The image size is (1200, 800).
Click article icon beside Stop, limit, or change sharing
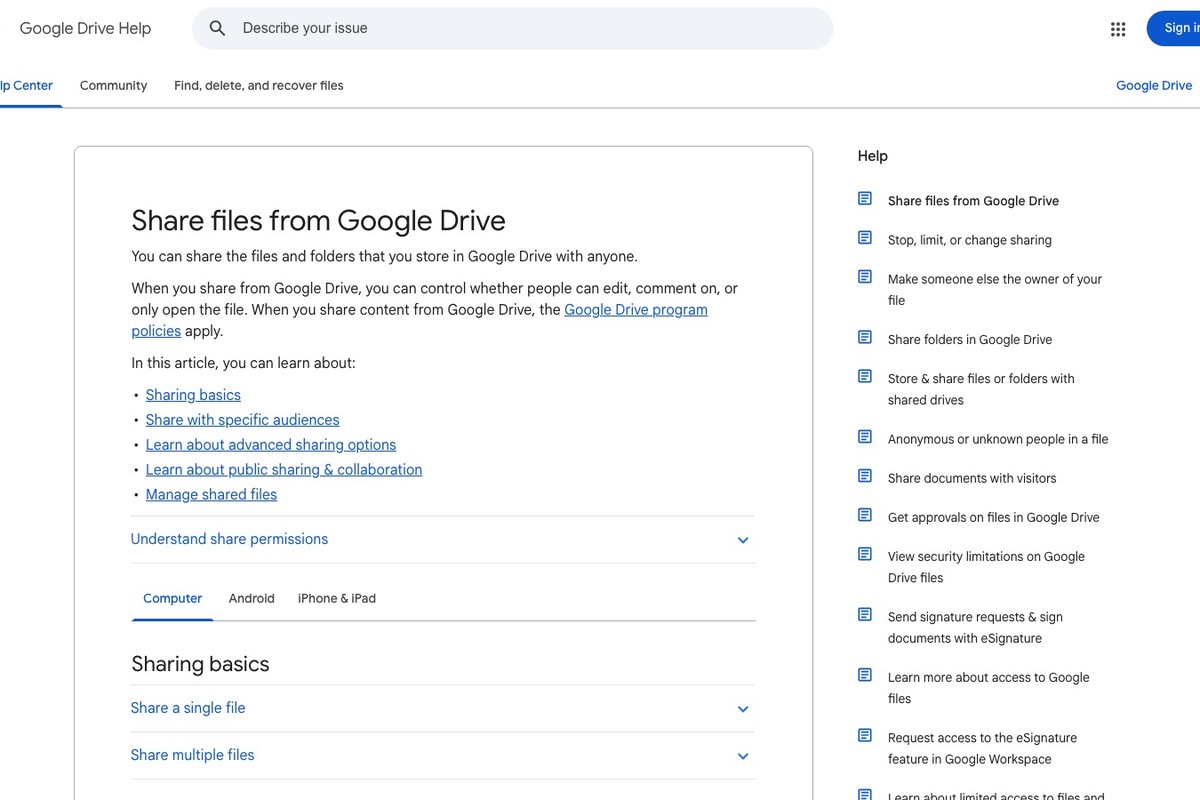coord(865,238)
